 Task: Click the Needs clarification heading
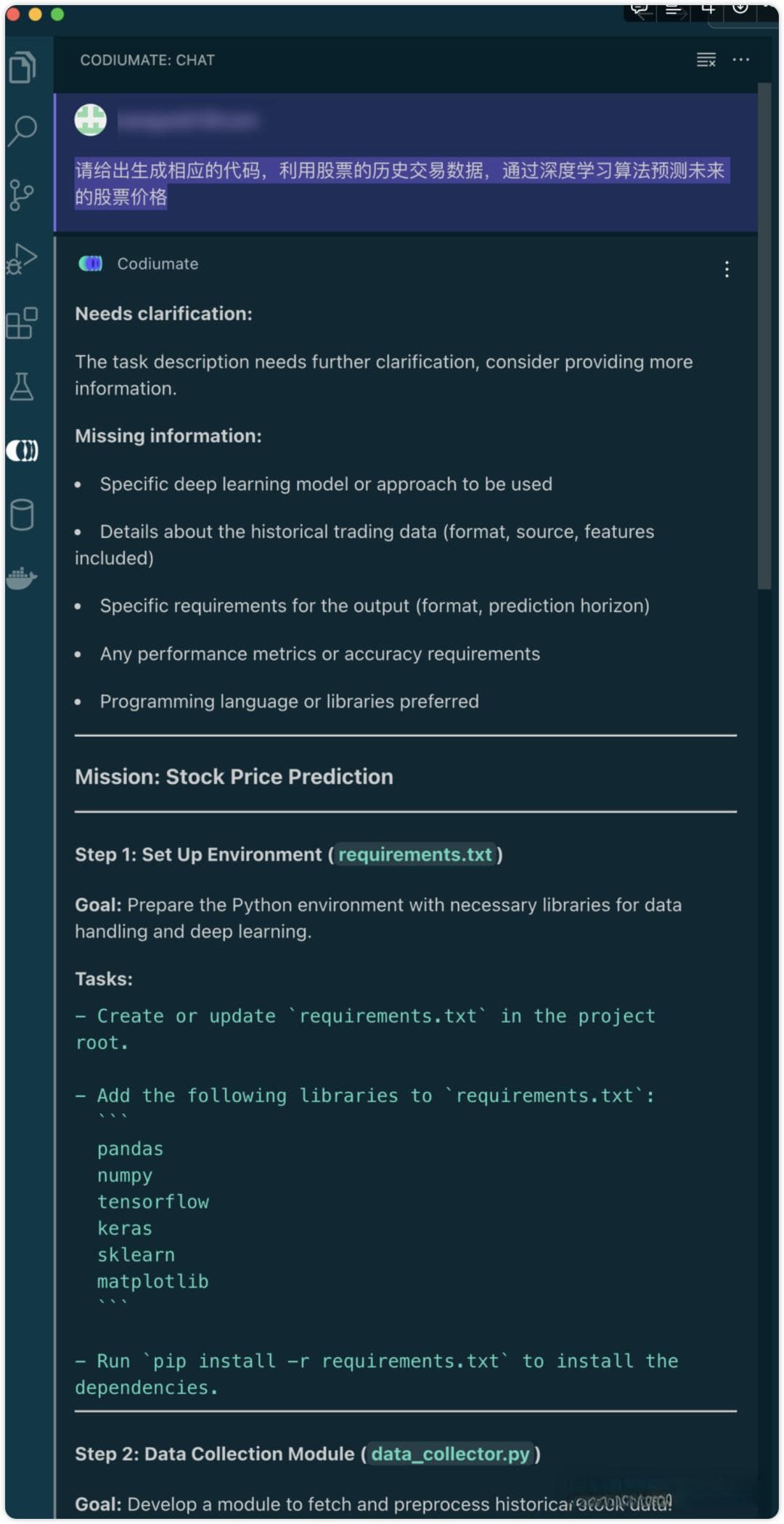coord(163,314)
